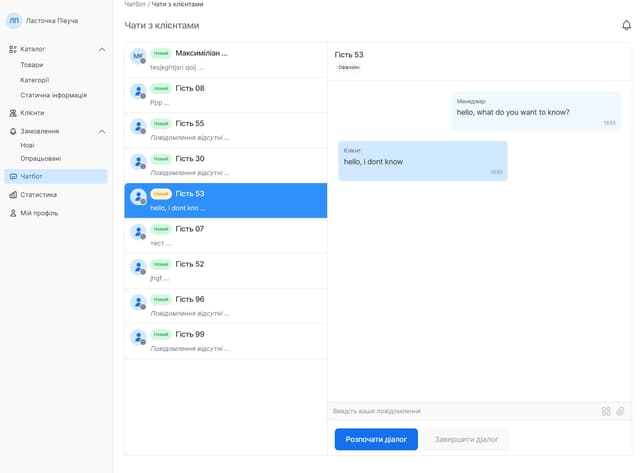640x473 pixels.
Task: Open Товари in the catalog menu
Action: (x=32, y=65)
